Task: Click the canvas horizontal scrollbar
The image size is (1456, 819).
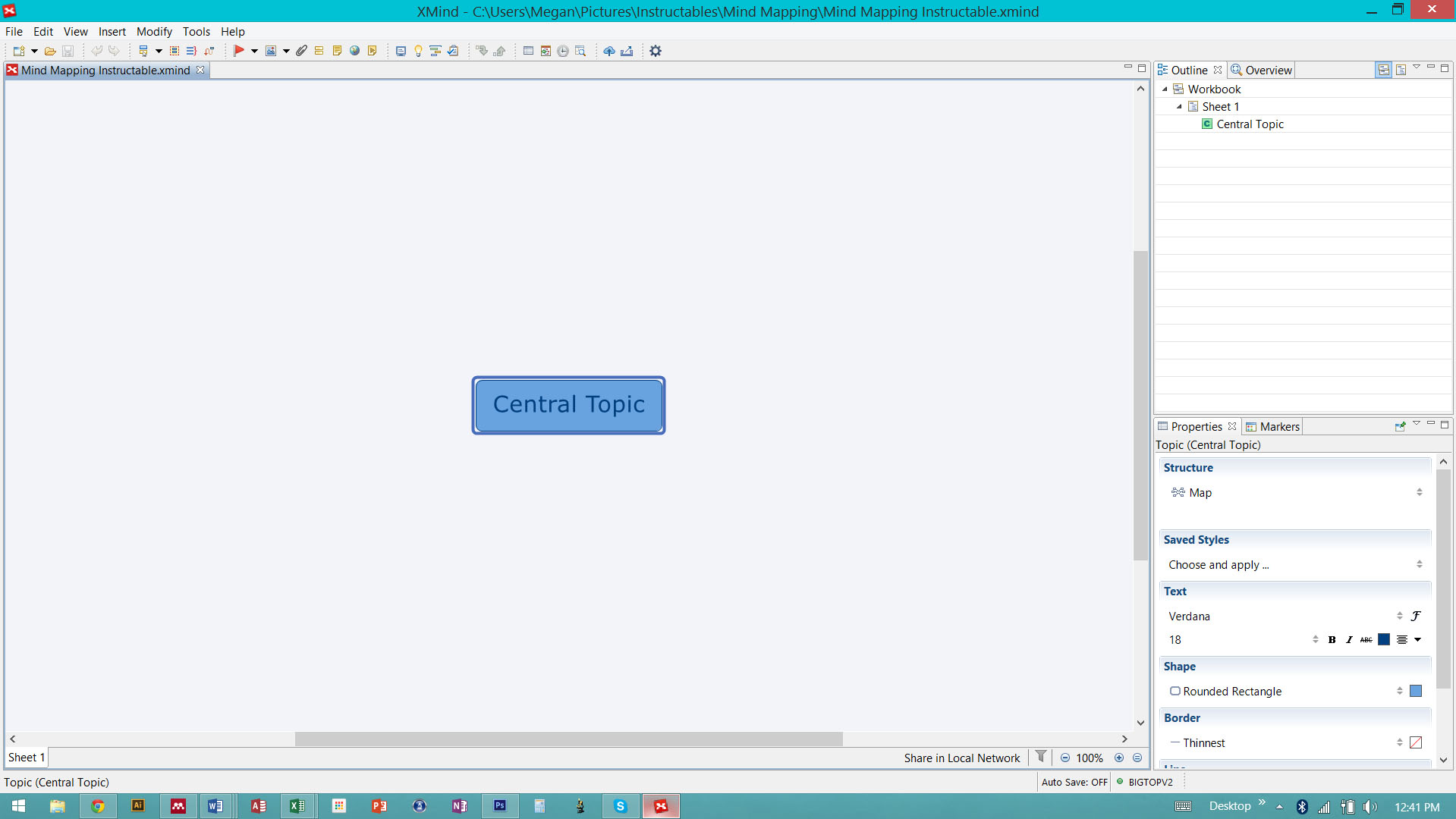Action: click(568, 739)
